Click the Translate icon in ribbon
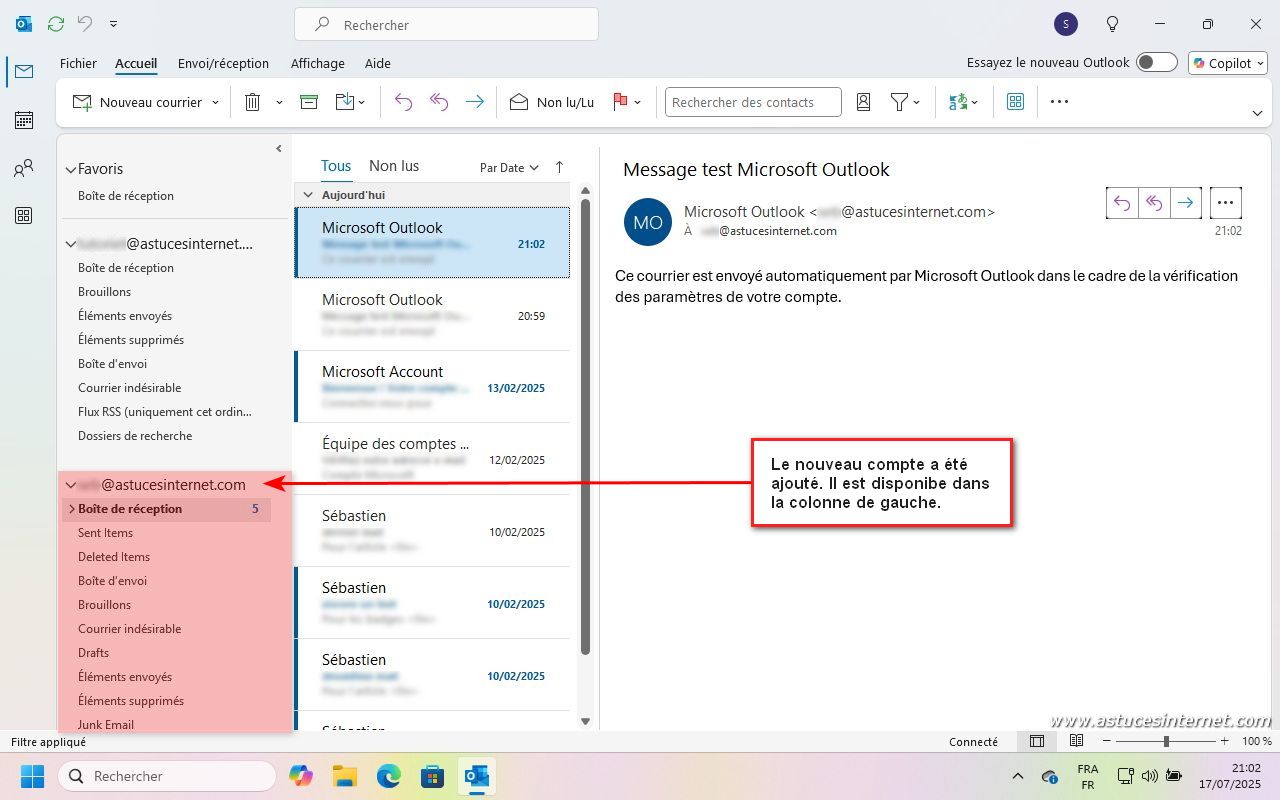The height and width of the screenshot is (800, 1280). 958,102
